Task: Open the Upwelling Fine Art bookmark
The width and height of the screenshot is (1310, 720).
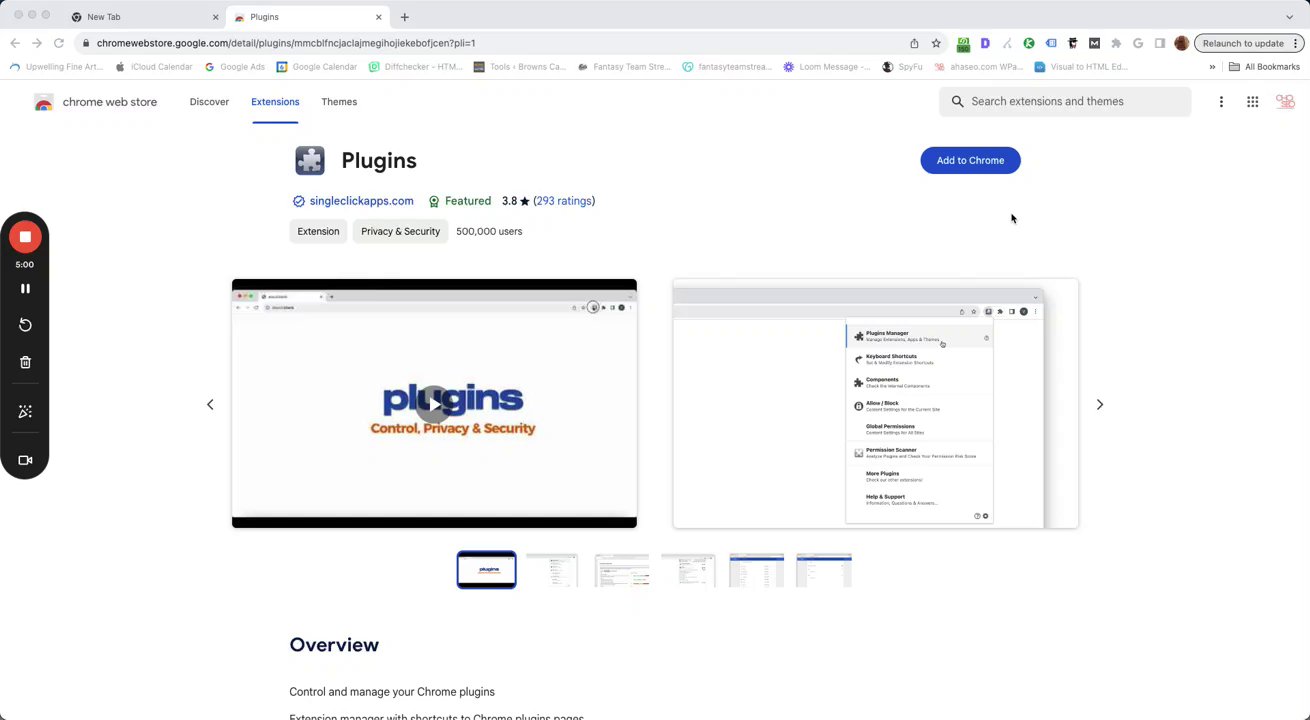Action: [x=56, y=67]
